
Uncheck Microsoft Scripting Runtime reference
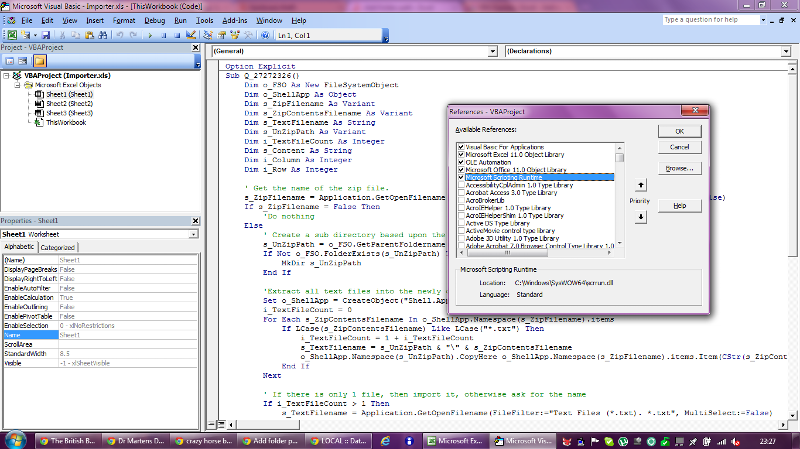461,178
